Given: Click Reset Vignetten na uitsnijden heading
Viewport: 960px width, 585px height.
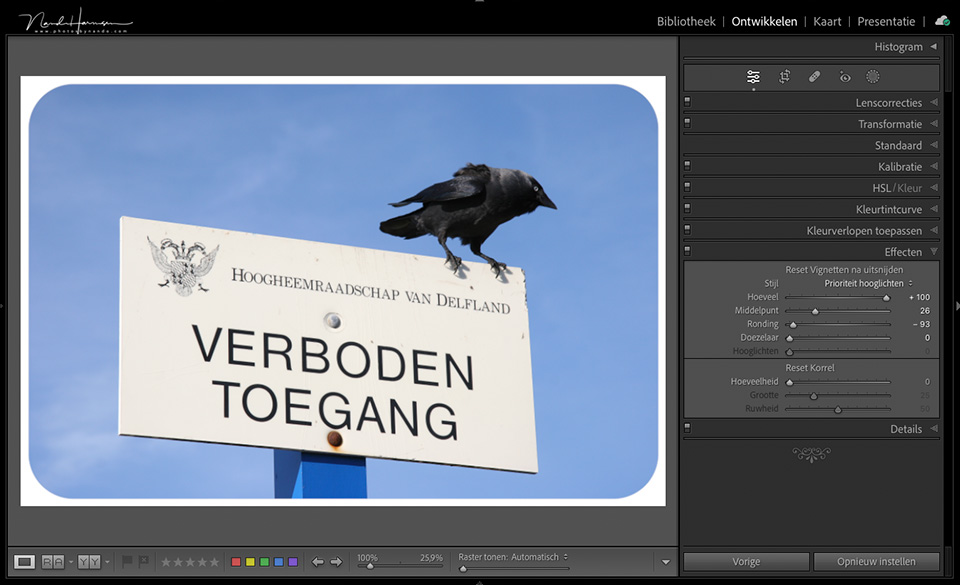Looking at the screenshot, I should (x=844, y=269).
